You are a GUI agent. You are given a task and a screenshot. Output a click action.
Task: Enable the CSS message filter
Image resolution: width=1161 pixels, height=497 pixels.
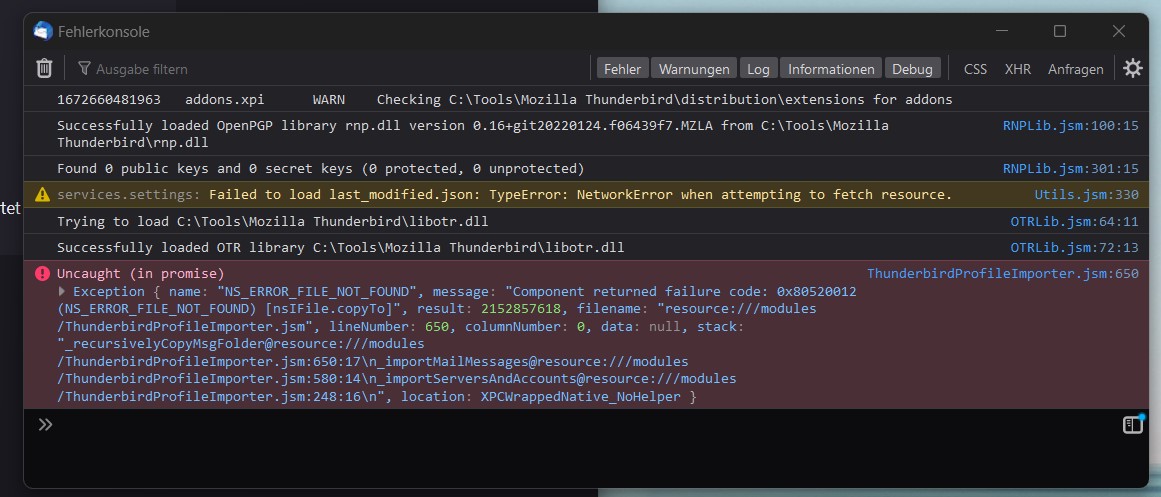[975, 69]
